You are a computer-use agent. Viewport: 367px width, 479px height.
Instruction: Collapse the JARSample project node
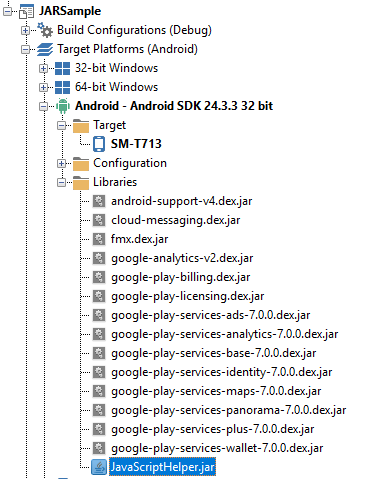7,11
